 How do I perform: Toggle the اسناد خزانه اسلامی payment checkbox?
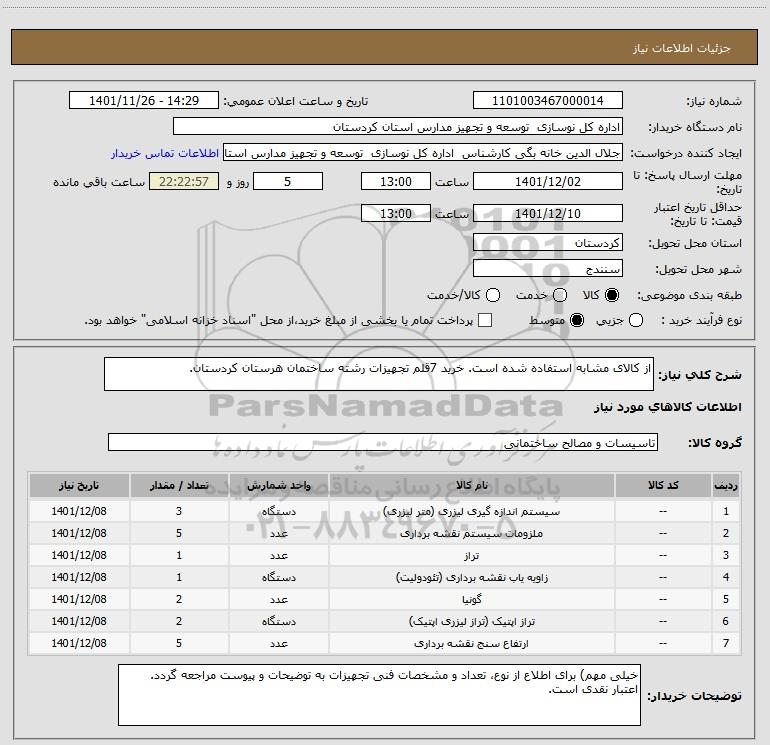tap(485, 320)
